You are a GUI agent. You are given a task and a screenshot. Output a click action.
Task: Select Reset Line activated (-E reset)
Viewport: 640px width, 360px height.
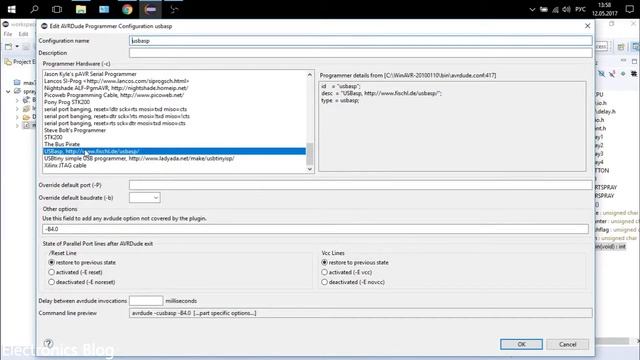pyautogui.click(x=51, y=272)
